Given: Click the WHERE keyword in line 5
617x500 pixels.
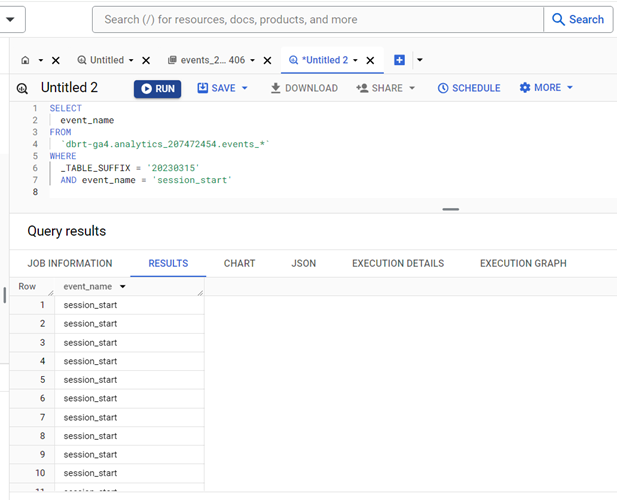Looking at the screenshot, I should (63, 156).
